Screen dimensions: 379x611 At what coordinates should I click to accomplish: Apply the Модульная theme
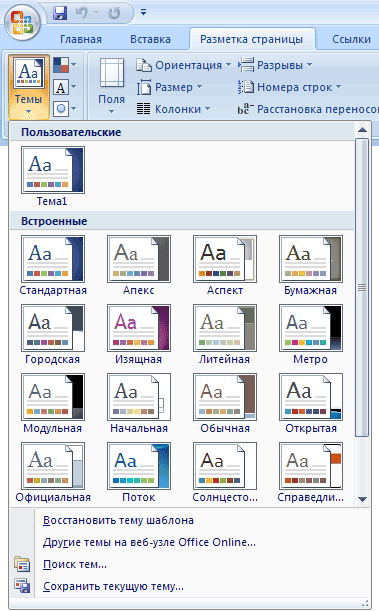[53, 403]
